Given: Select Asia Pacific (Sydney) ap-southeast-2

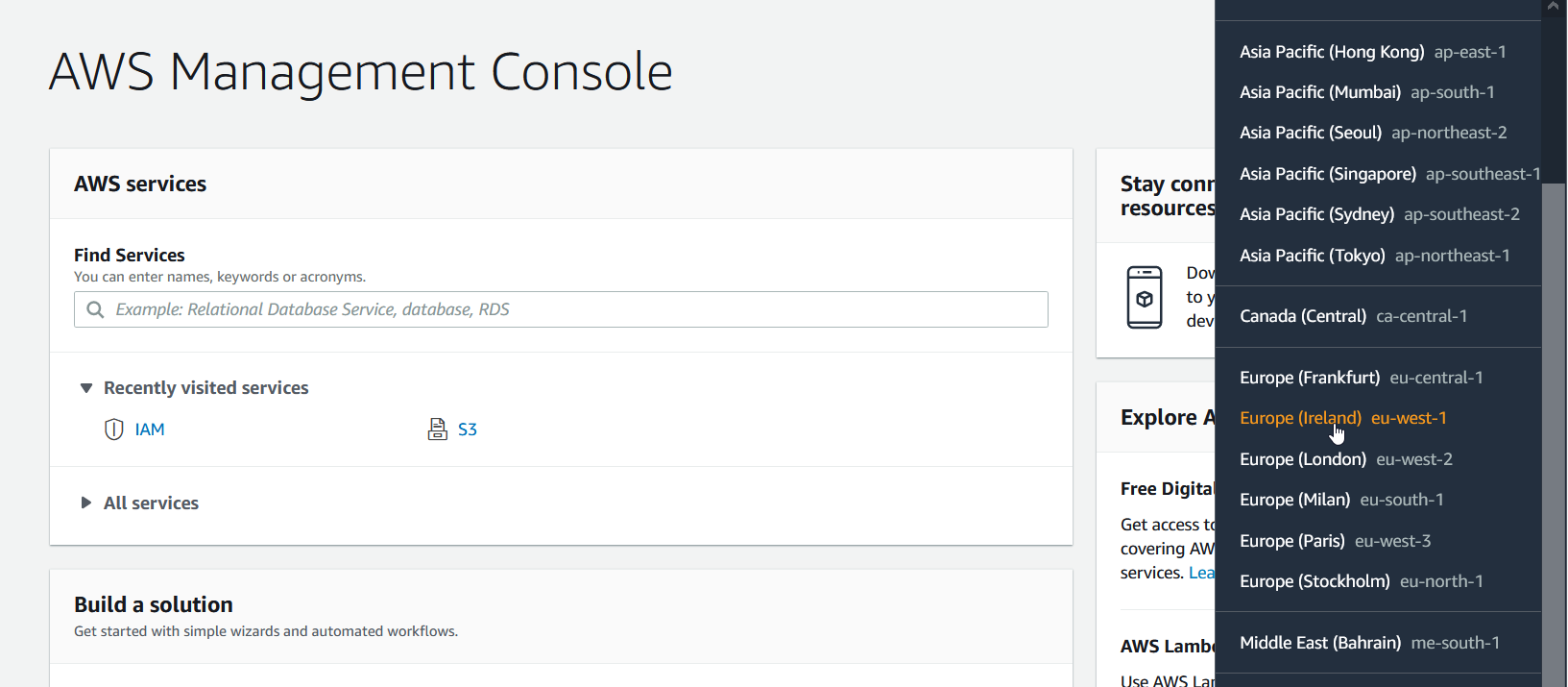Looking at the screenshot, I should tap(1377, 214).
